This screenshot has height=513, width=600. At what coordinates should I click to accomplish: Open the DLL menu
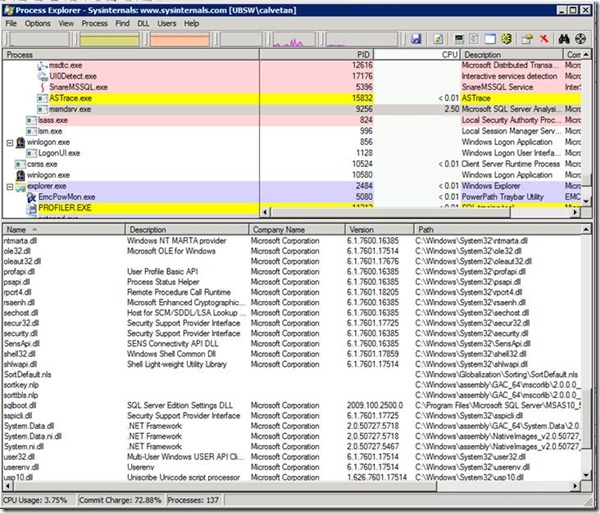click(140, 23)
